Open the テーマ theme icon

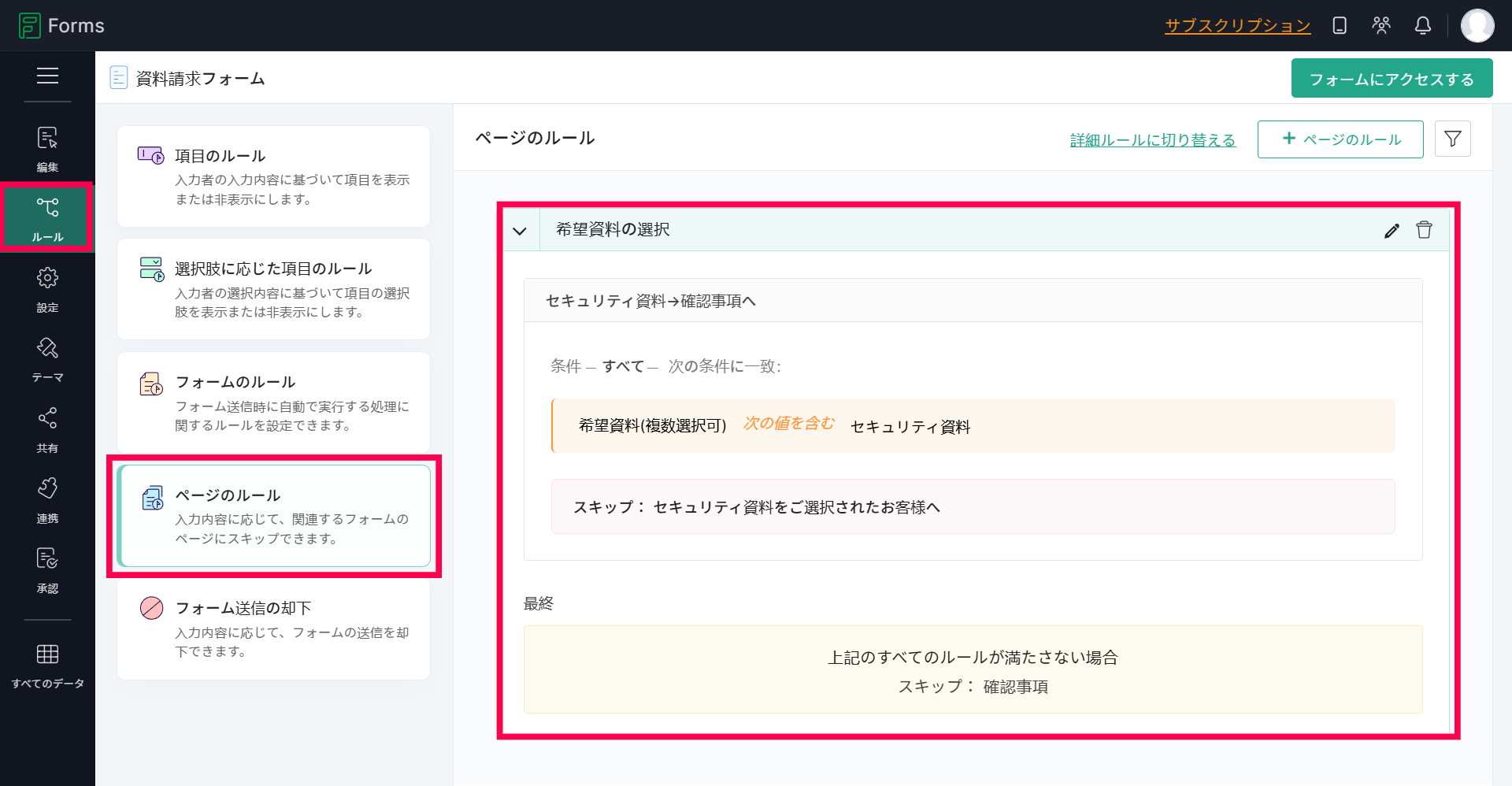[47, 359]
